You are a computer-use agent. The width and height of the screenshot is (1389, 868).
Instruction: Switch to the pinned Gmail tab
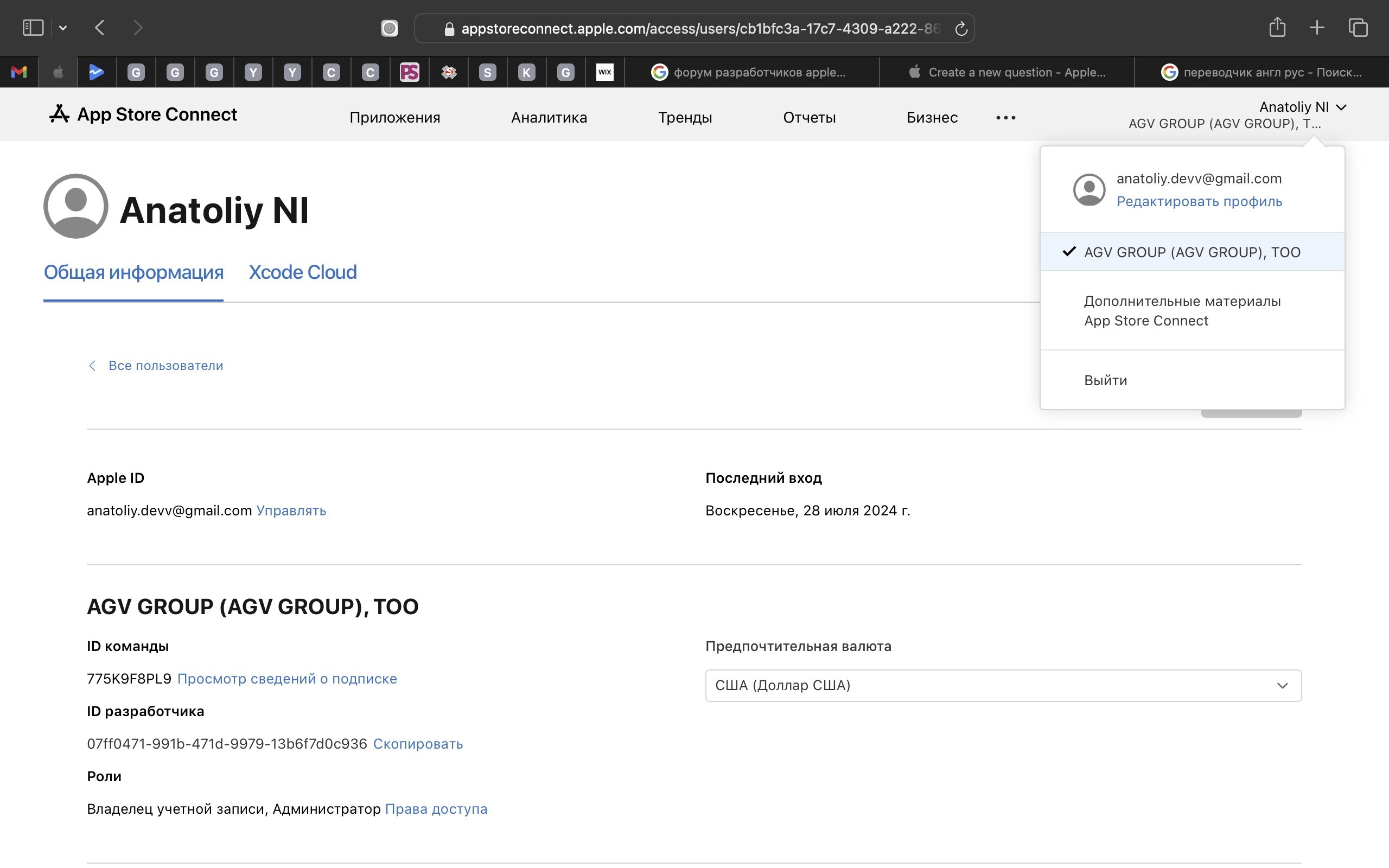coord(20,72)
